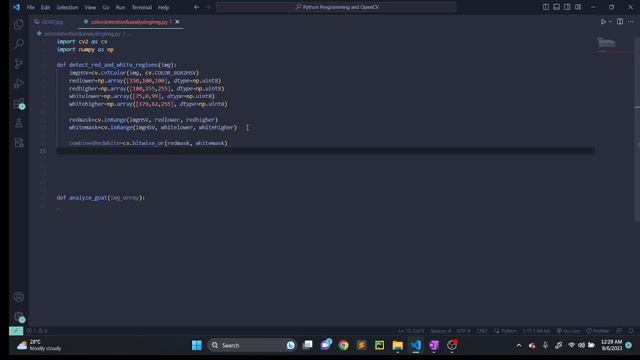Open the editor More Actions ellipsis
Image resolution: width=640 pixels, height=360 pixels.
click(x=631, y=22)
